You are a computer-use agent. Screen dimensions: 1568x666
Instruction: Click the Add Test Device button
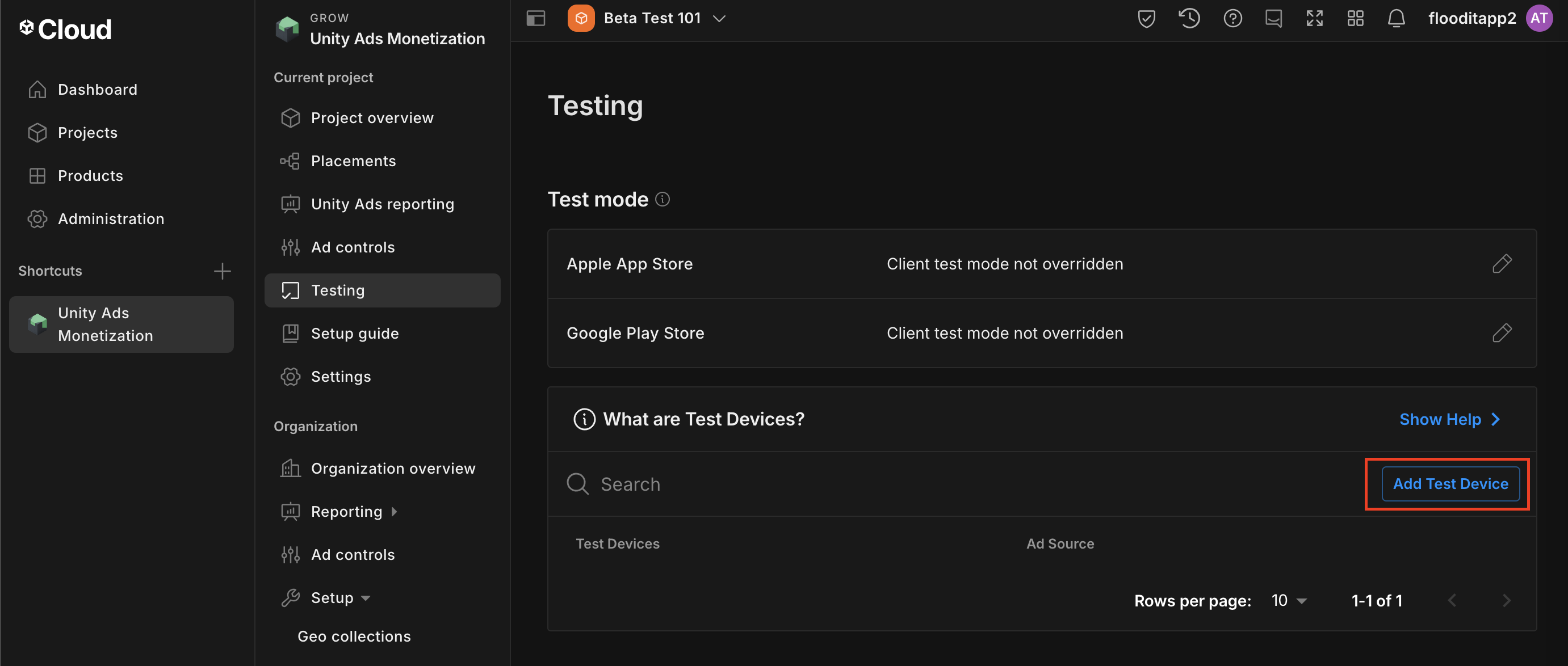[1450, 483]
